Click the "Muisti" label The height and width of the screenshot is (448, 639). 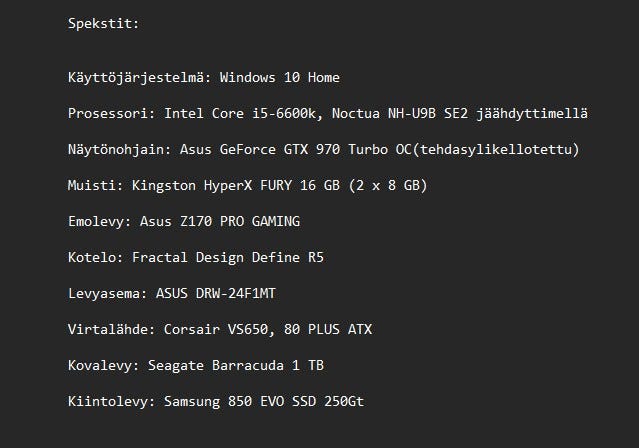(92, 185)
